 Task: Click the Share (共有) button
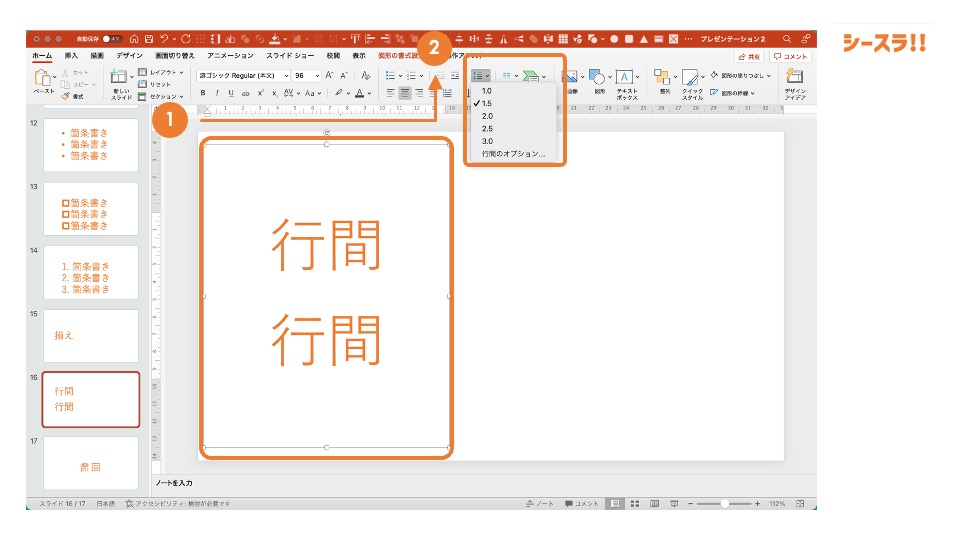(x=749, y=56)
